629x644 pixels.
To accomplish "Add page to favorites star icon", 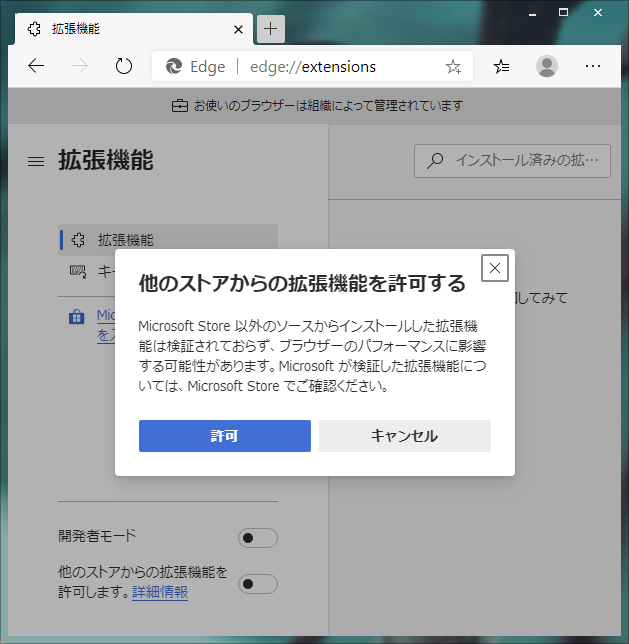I will (453, 66).
